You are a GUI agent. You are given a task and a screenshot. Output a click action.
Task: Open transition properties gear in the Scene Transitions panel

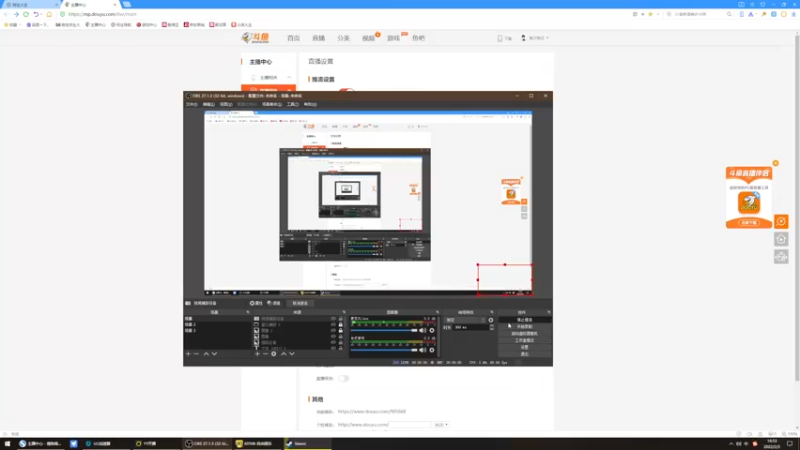tap(491, 320)
